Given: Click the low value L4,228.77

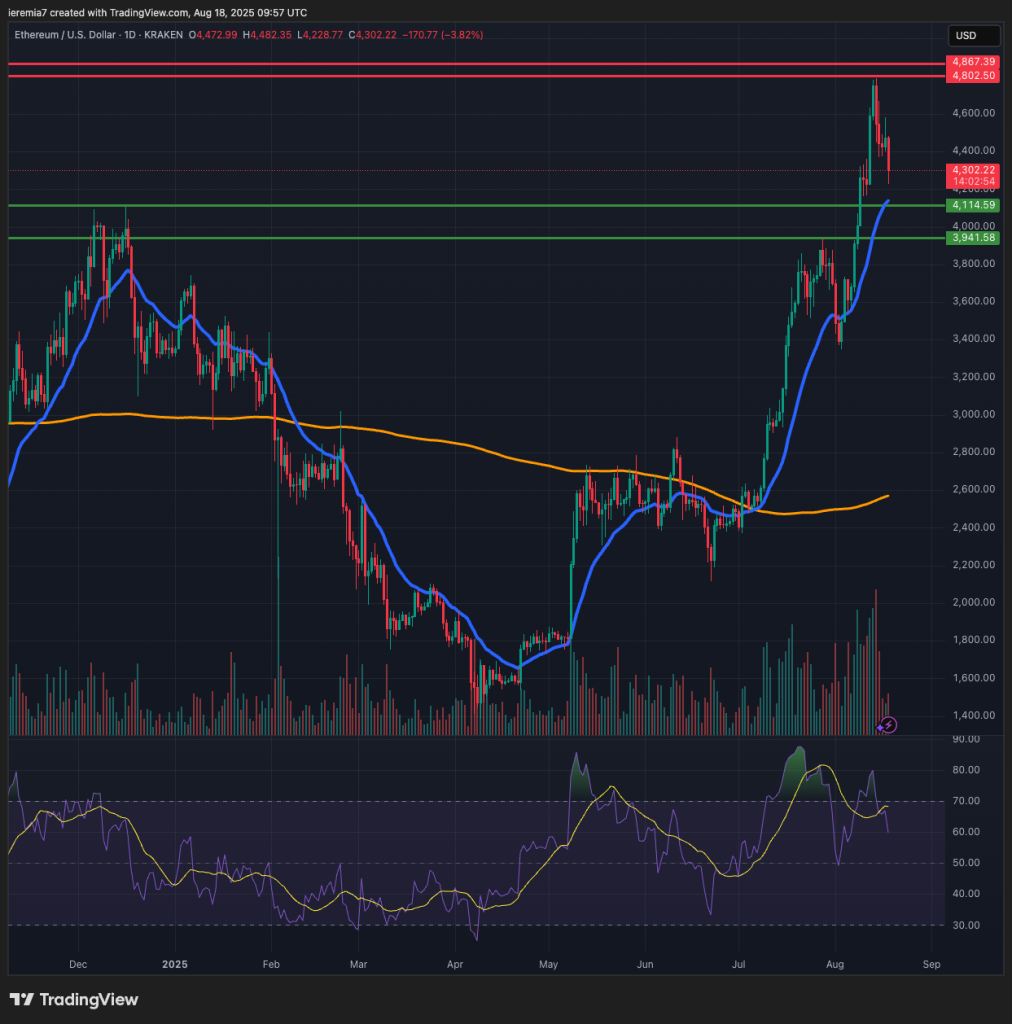Looking at the screenshot, I should pos(320,35).
